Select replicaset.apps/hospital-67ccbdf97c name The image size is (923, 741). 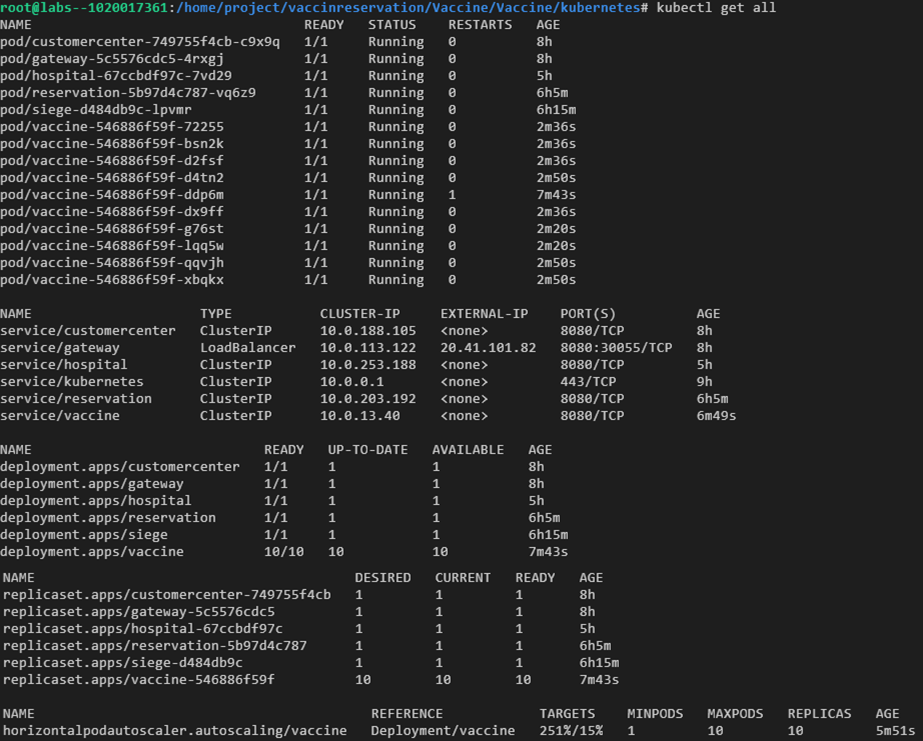pyautogui.click(x=142, y=629)
